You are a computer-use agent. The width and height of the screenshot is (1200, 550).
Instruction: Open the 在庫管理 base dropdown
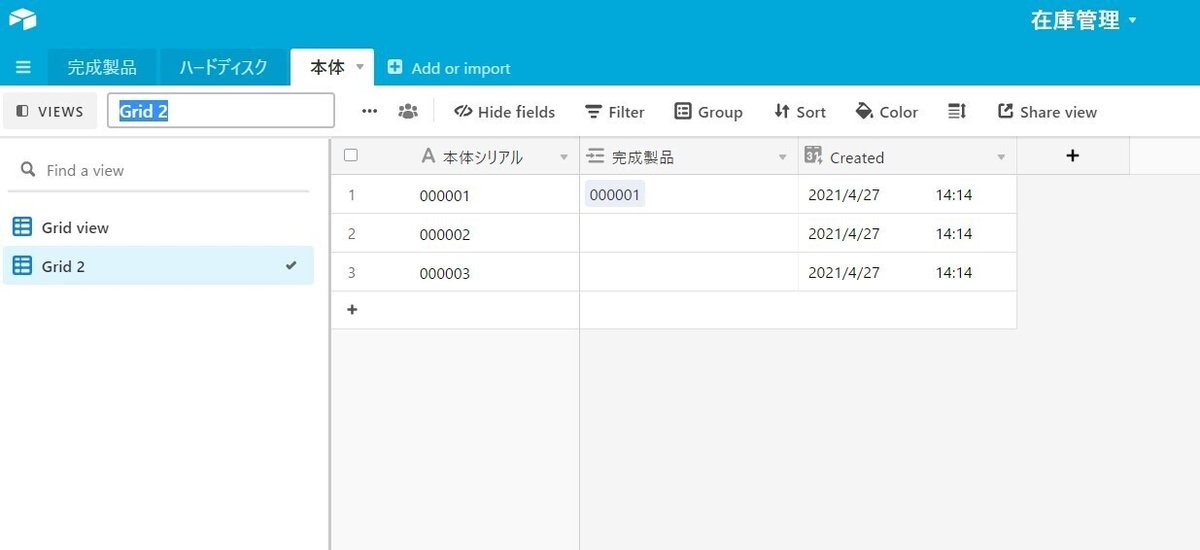point(1085,20)
